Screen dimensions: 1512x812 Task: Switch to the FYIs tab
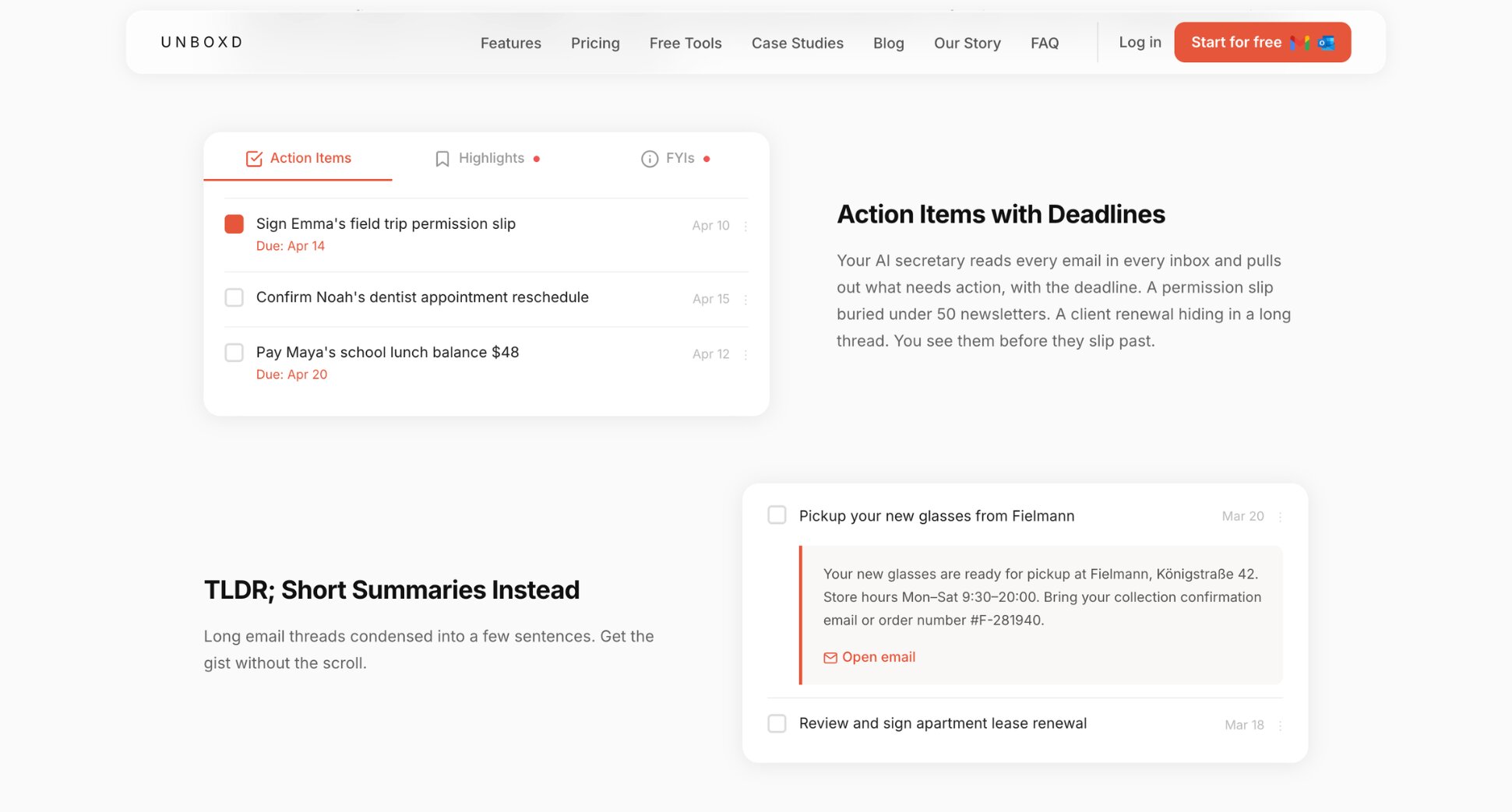point(675,158)
